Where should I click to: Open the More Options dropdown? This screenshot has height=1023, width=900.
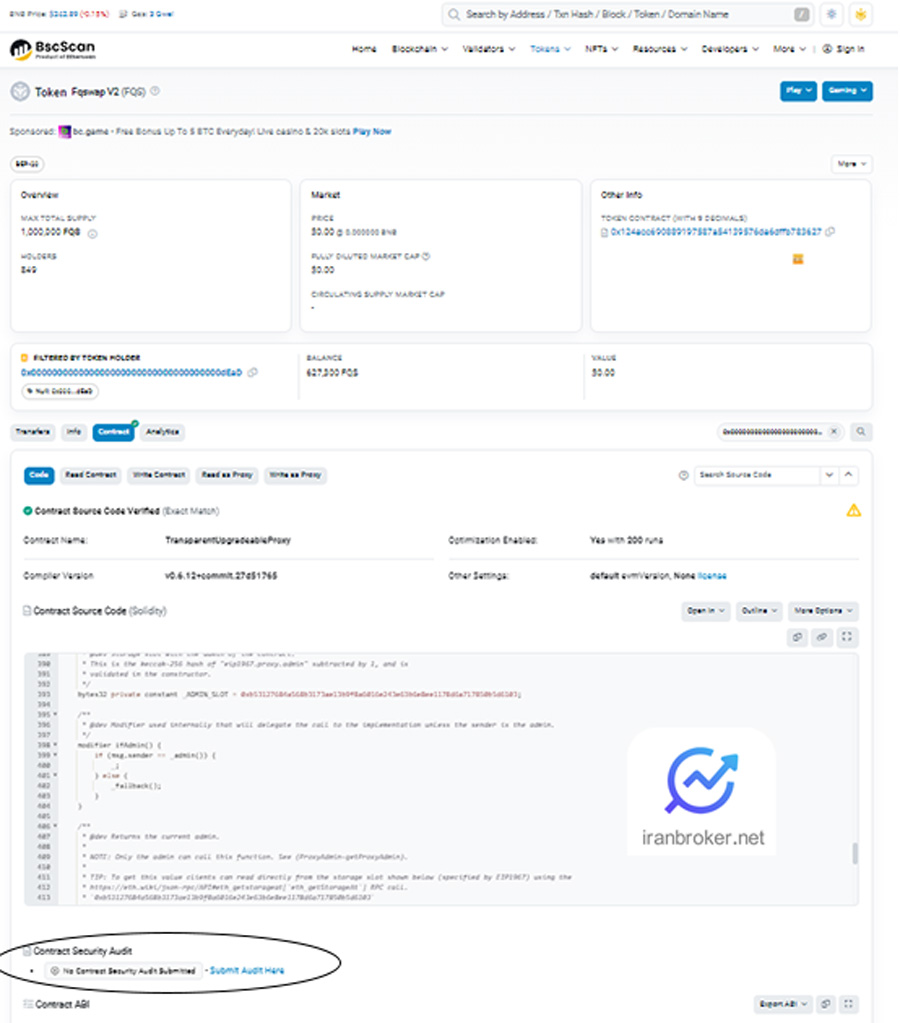click(x=823, y=611)
